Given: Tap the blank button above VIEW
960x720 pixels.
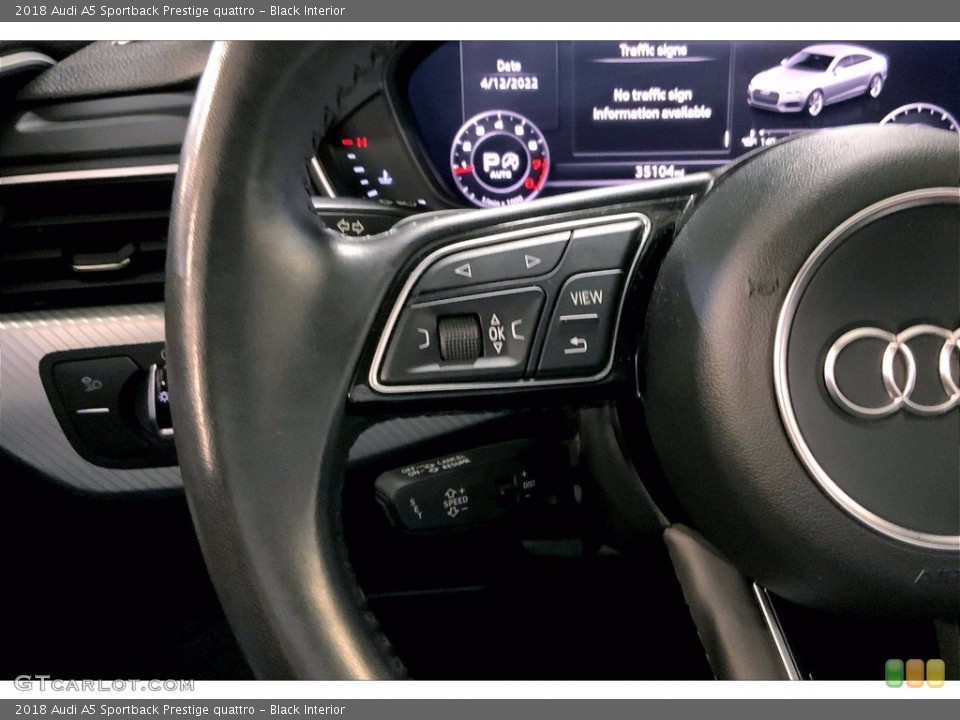Looking at the screenshot, I should tap(604, 247).
